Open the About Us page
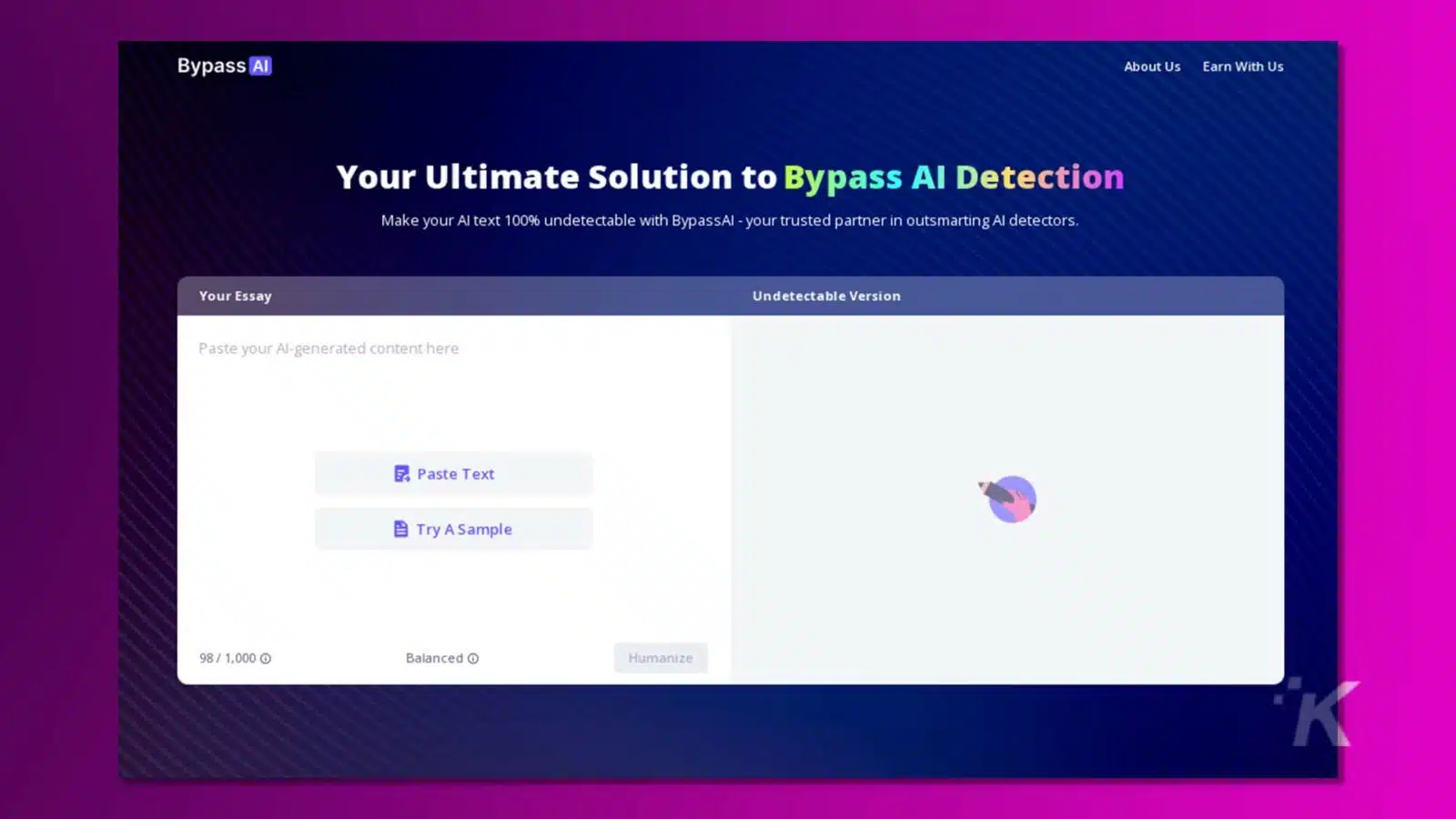Image resolution: width=1456 pixels, height=819 pixels. tap(1151, 66)
